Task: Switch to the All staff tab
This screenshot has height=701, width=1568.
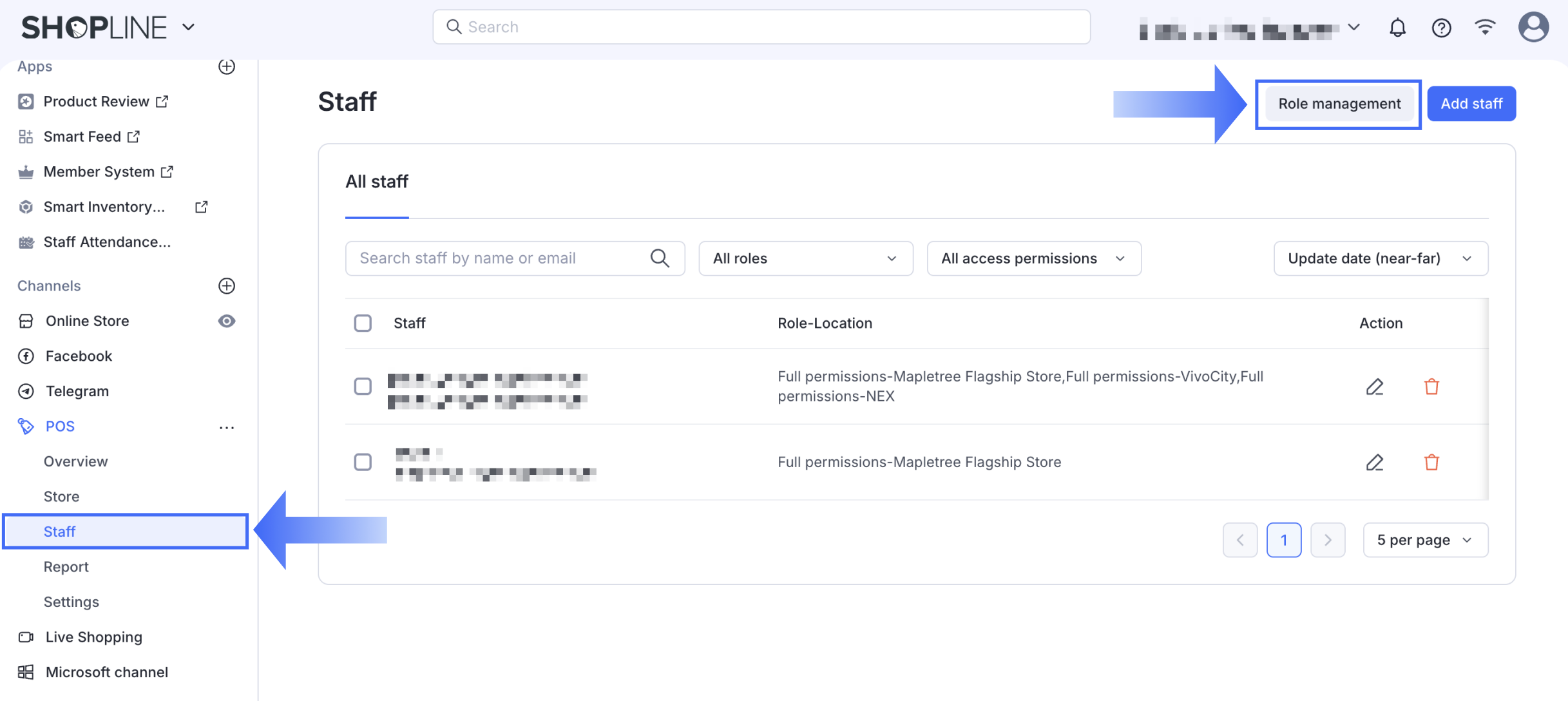Action: [377, 182]
